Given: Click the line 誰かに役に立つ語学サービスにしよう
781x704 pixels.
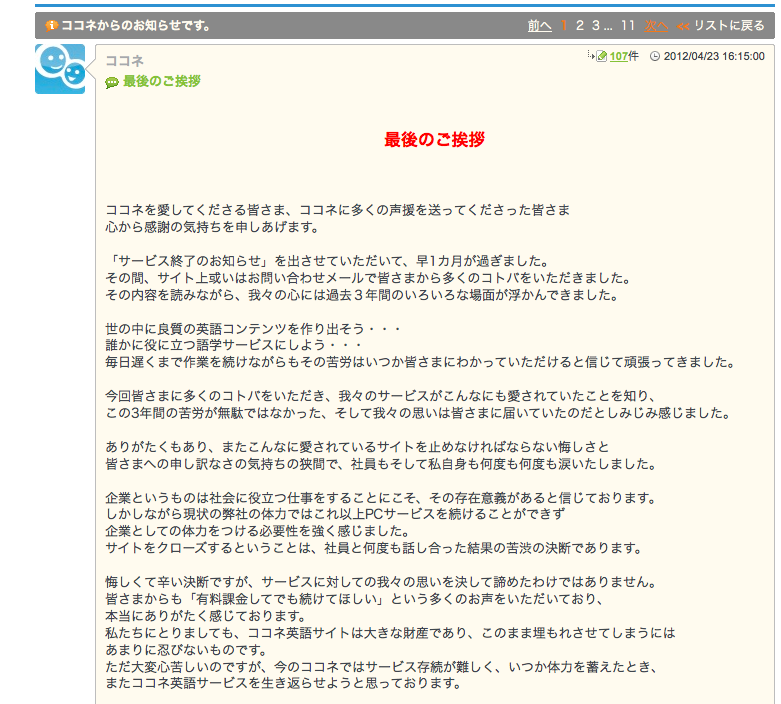Looking at the screenshot, I should (234, 345).
